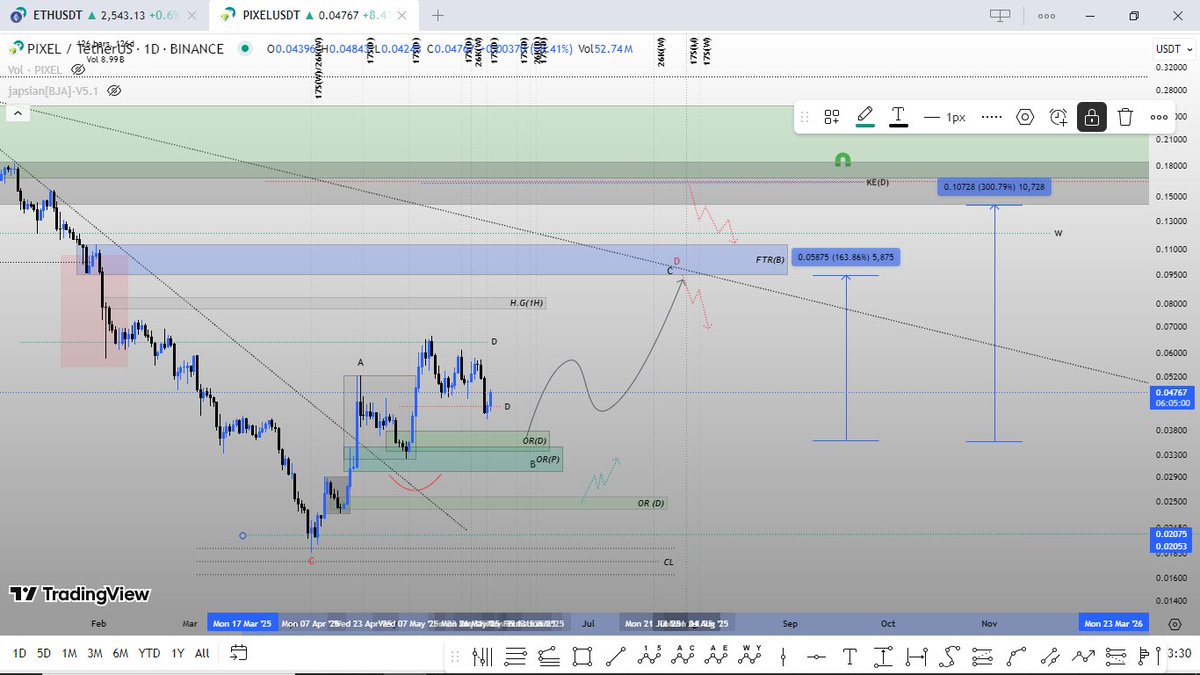Select the Flag marker tool
1200x675 pixels.
(x=1143, y=656)
